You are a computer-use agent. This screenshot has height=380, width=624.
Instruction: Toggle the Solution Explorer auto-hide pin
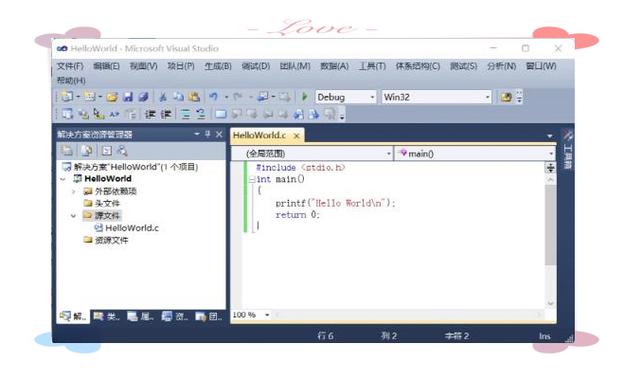coord(207,134)
